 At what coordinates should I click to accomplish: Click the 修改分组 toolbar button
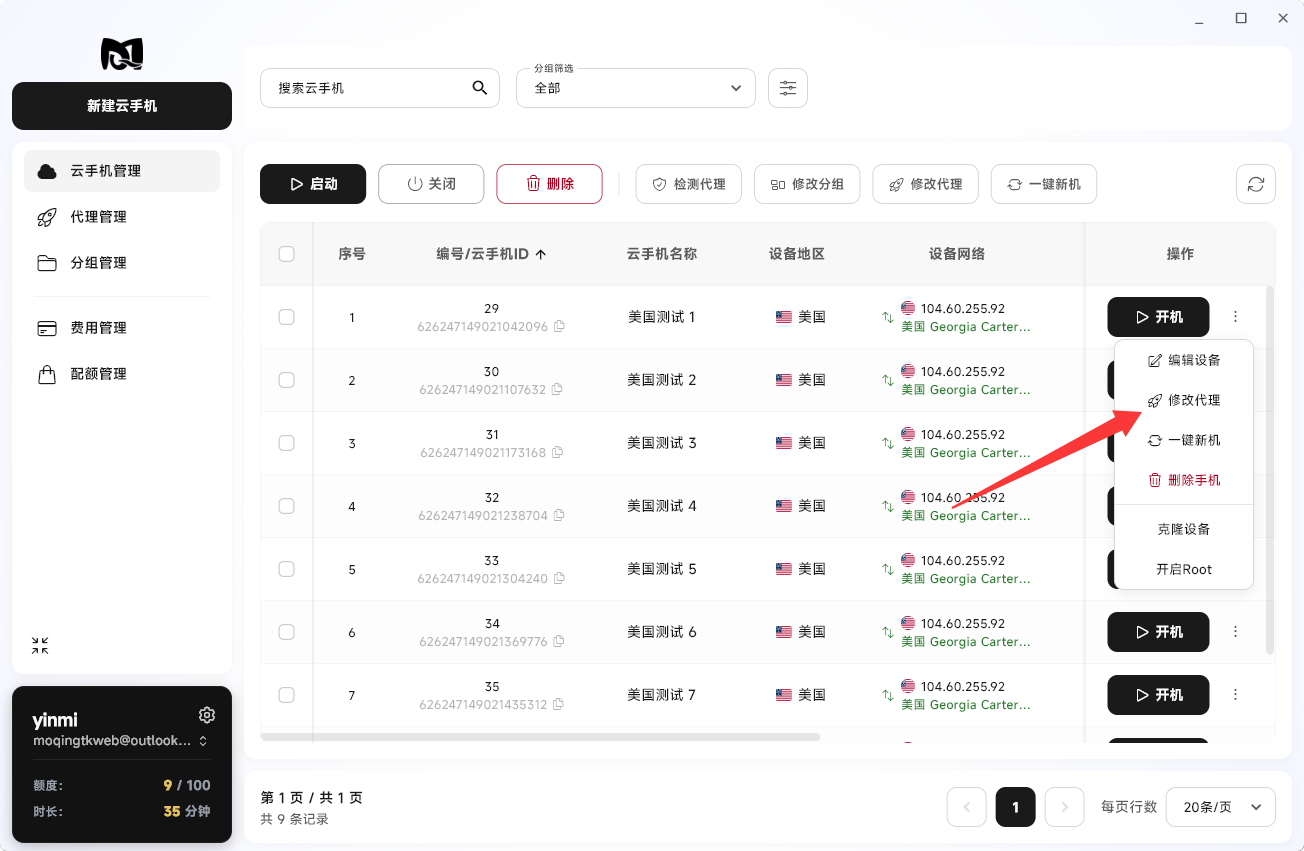coord(807,184)
